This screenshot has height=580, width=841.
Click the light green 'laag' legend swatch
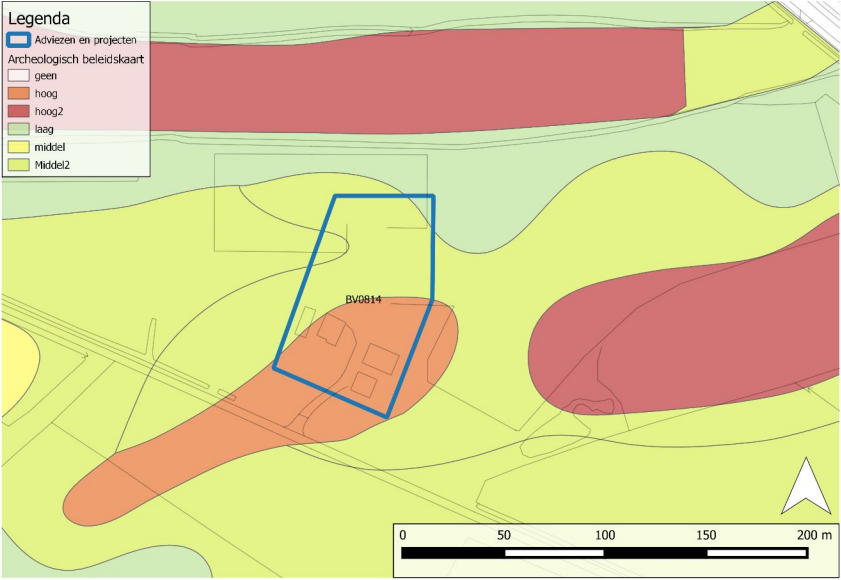(19, 129)
